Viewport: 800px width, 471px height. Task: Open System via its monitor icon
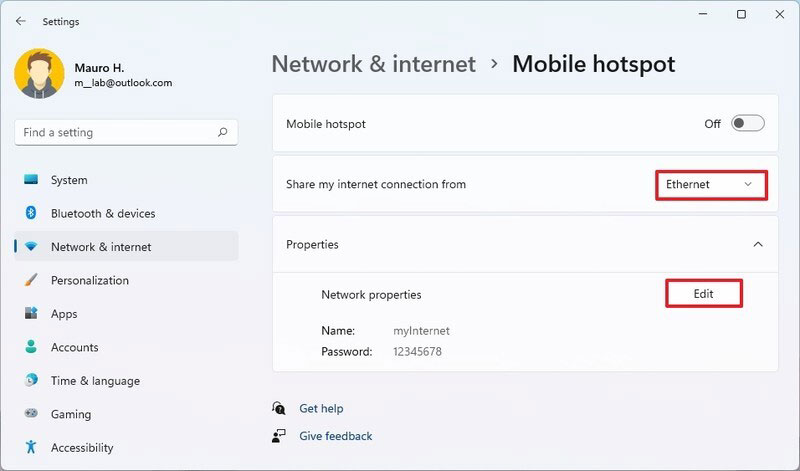coord(31,180)
